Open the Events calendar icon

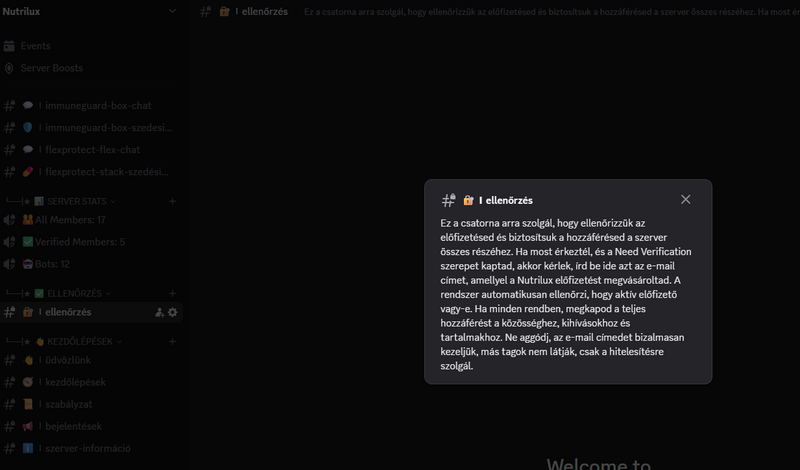pos(9,46)
